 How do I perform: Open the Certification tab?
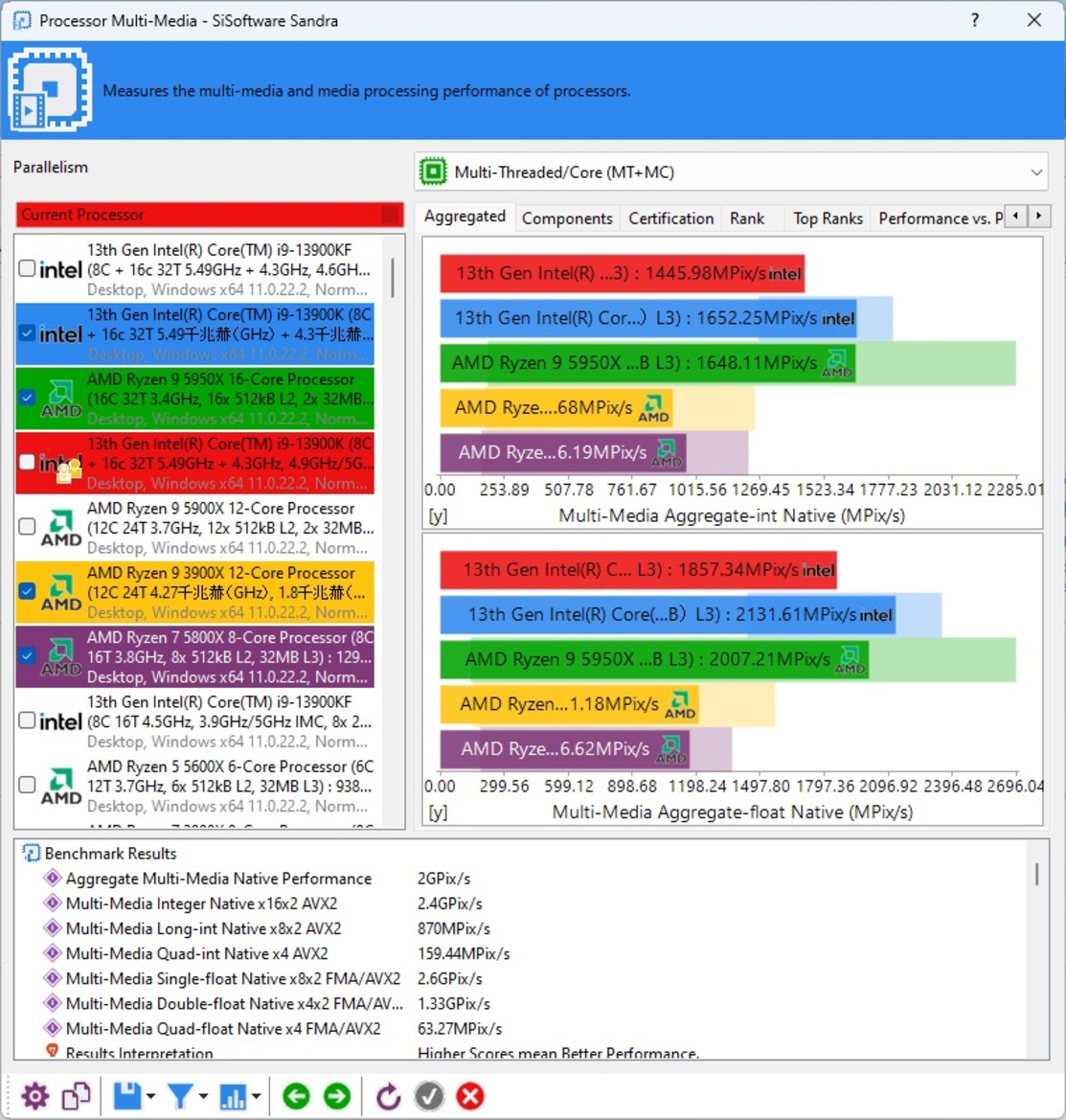[x=671, y=217]
